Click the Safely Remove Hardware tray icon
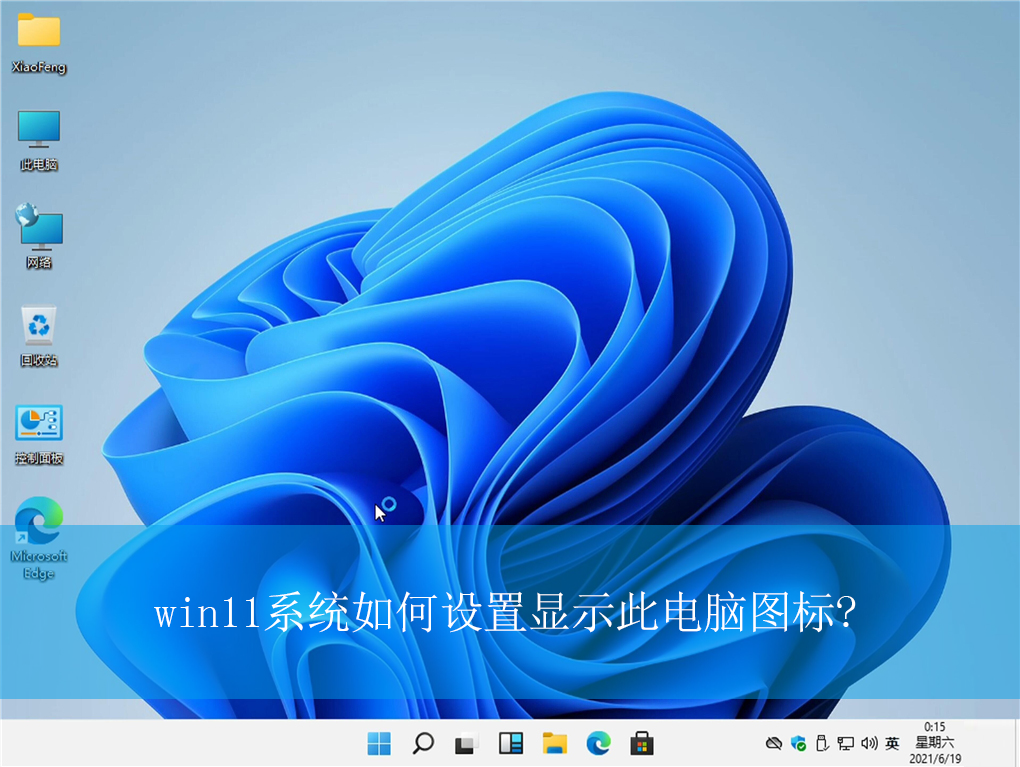Screen dimensions: 1020x767 click(821, 743)
